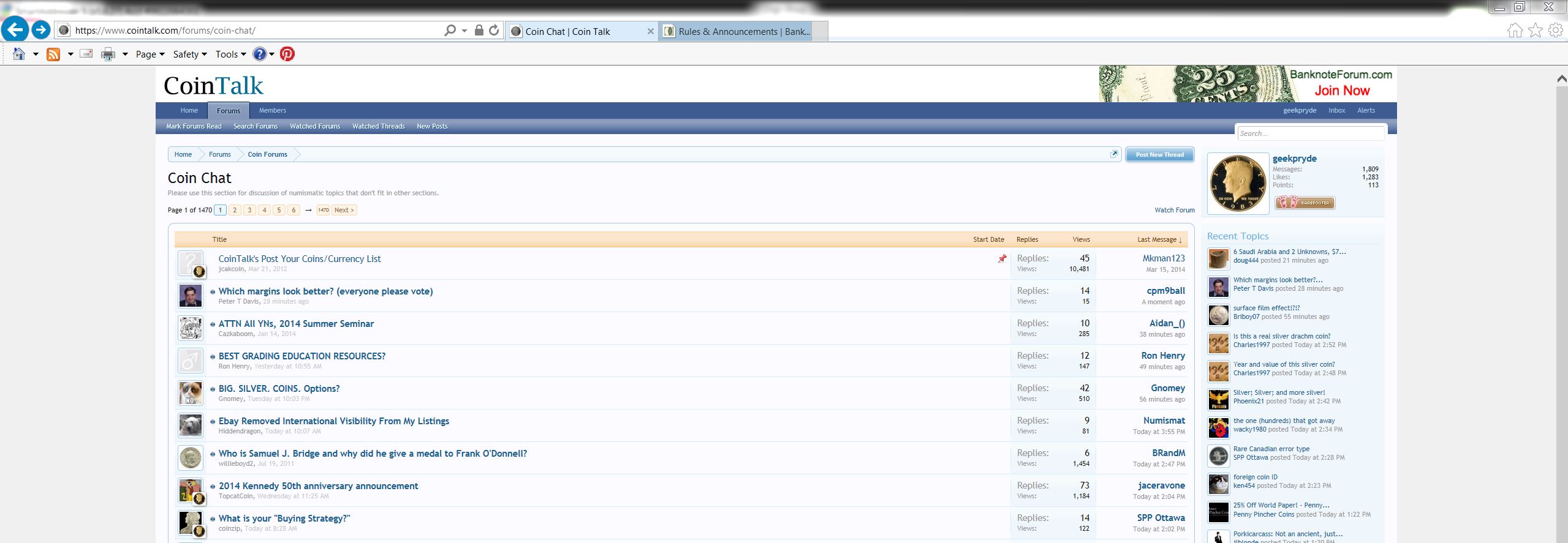Sort threads by Last Message column
This screenshot has height=543, width=1568.
(1159, 239)
